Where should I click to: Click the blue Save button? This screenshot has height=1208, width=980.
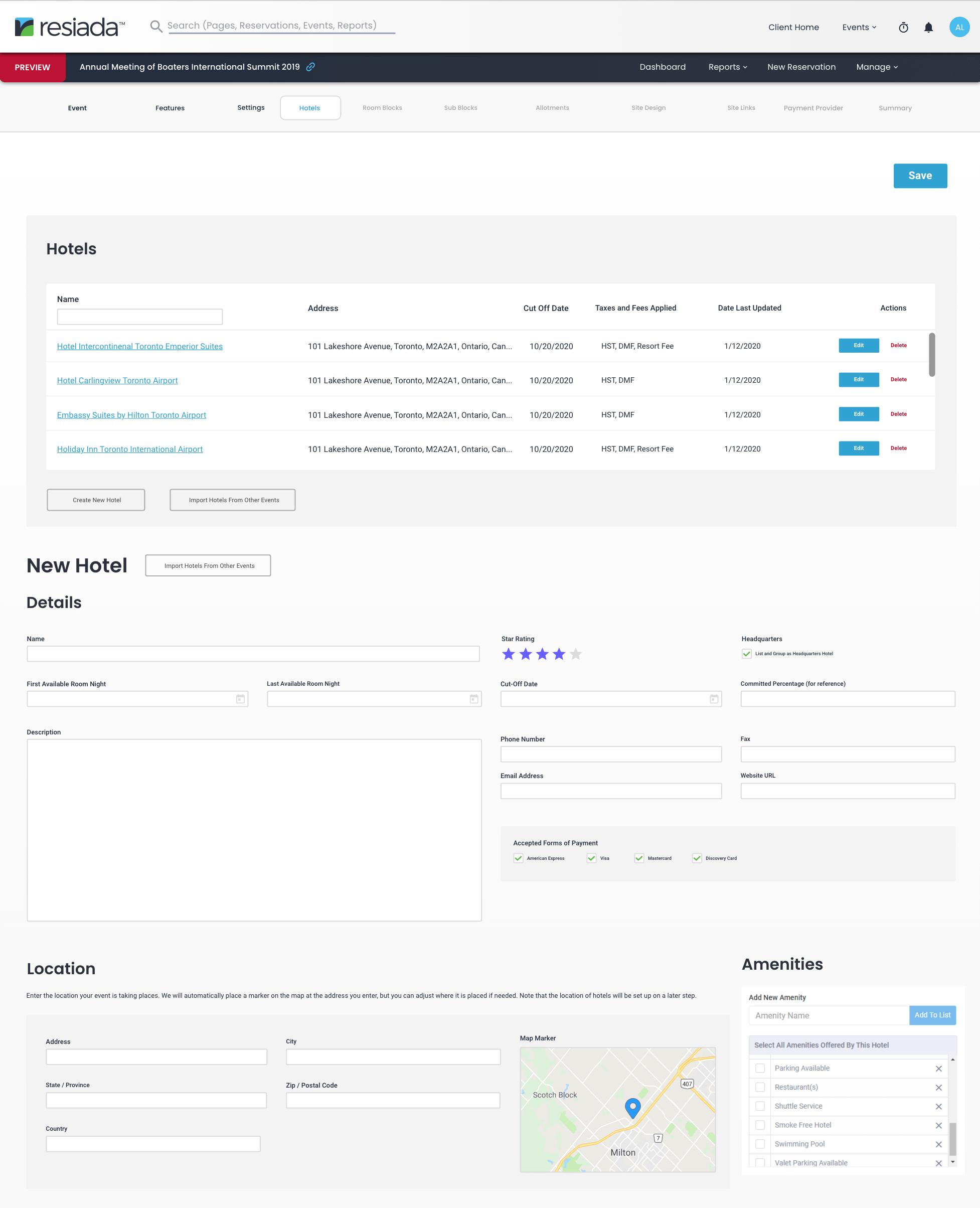(x=920, y=176)
